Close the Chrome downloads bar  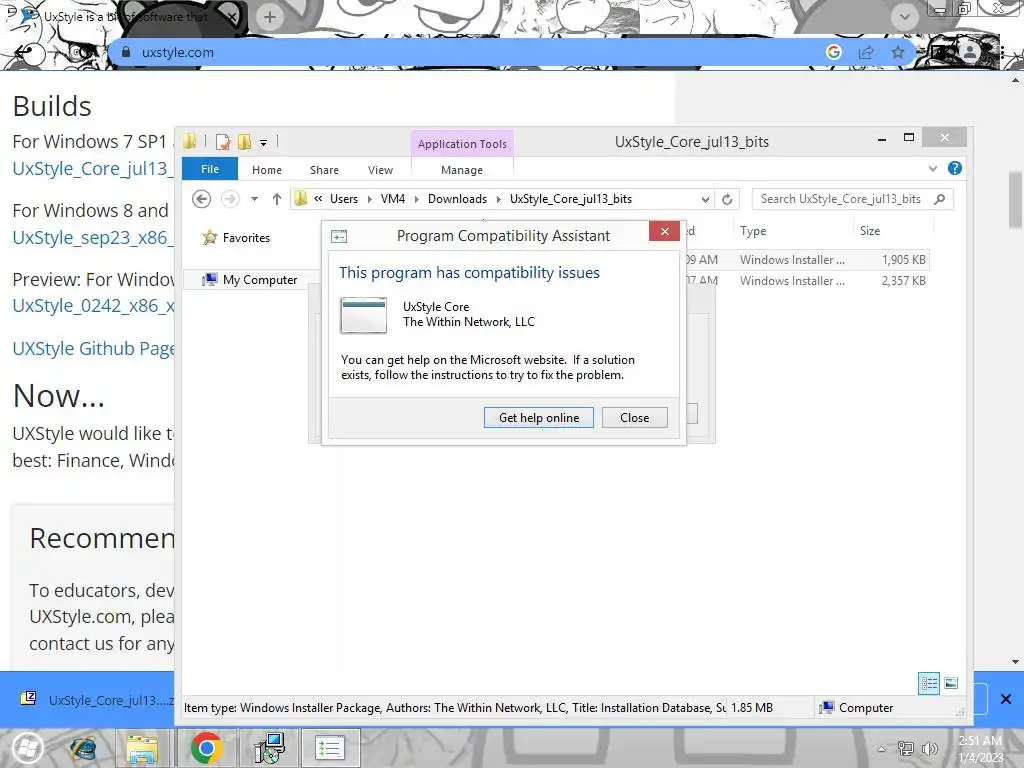(1006, 699)
